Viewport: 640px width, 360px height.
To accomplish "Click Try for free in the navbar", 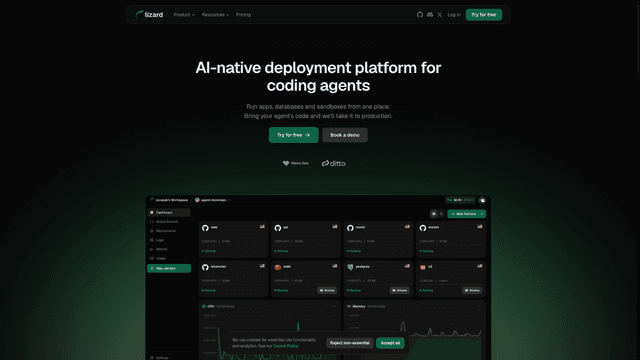I will tap(484, 15).
